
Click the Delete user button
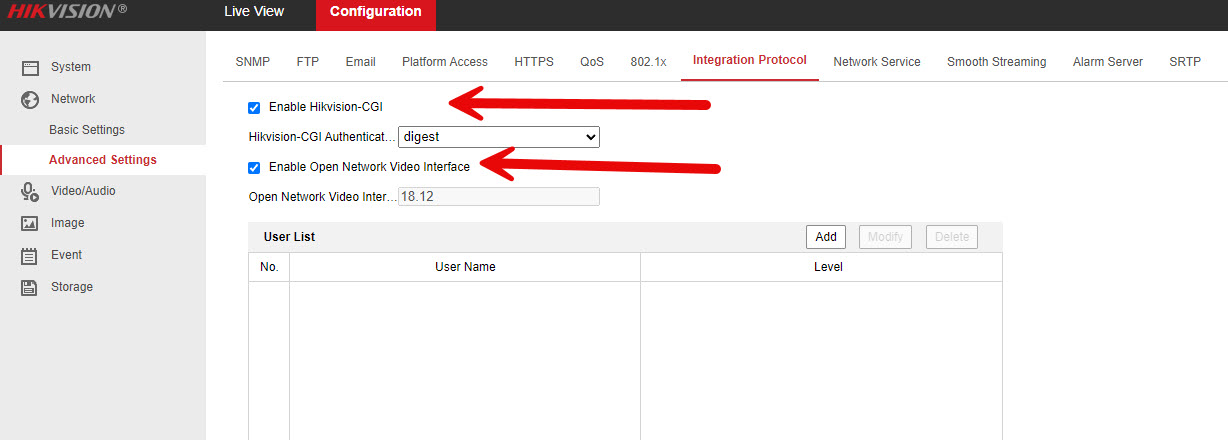[952, 237]
